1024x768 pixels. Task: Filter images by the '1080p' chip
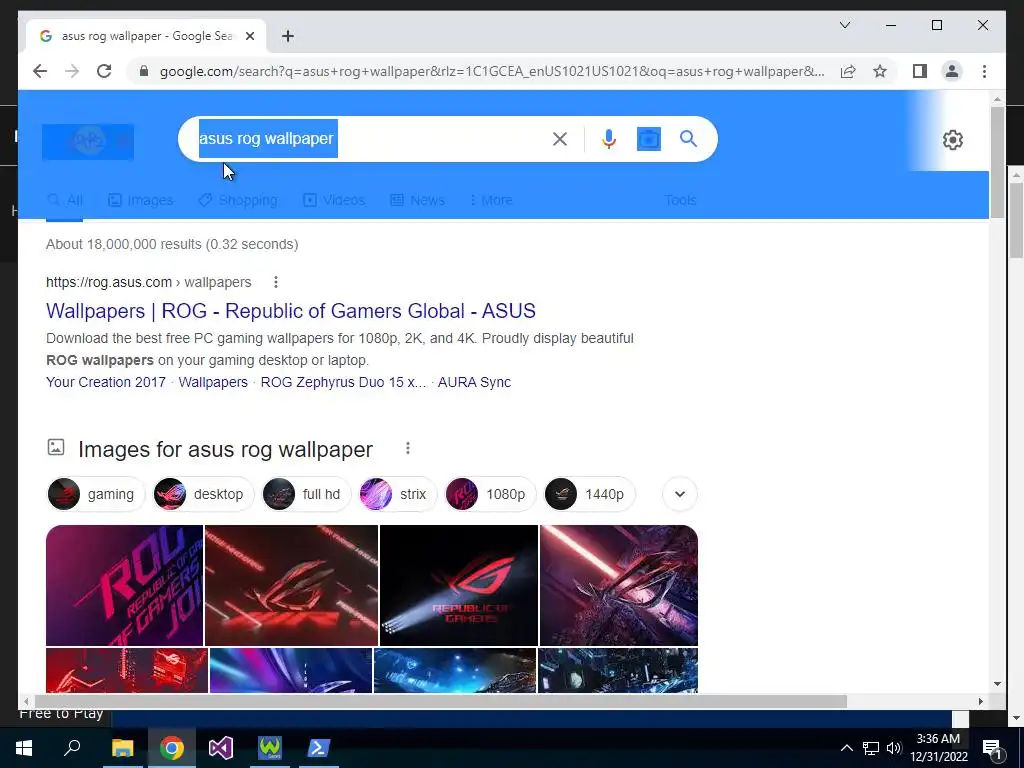click(490, 494)
